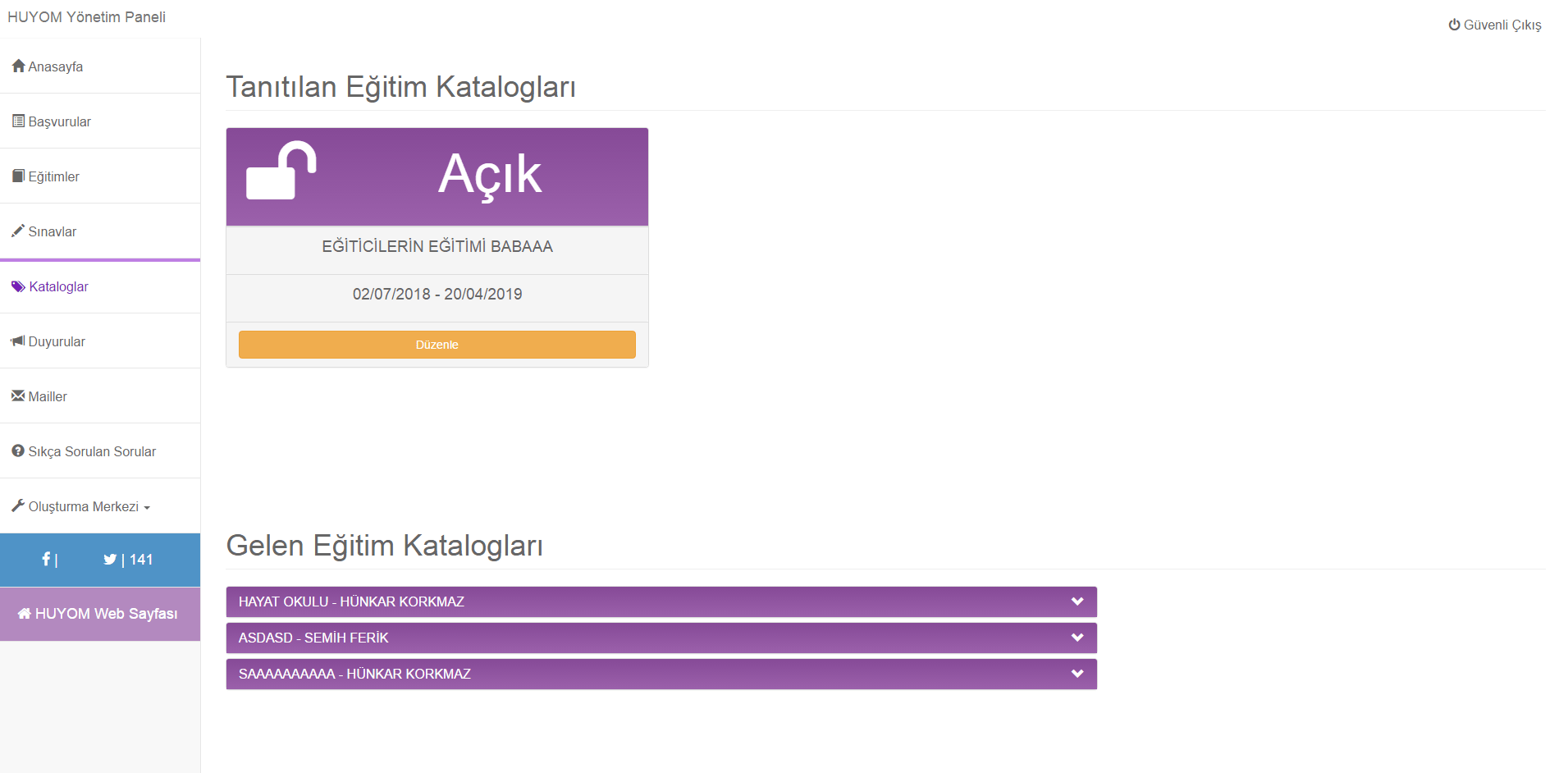Click the question mark icon for FAQ
This screenshot has height=773, width=1568.
coord(18,451)
